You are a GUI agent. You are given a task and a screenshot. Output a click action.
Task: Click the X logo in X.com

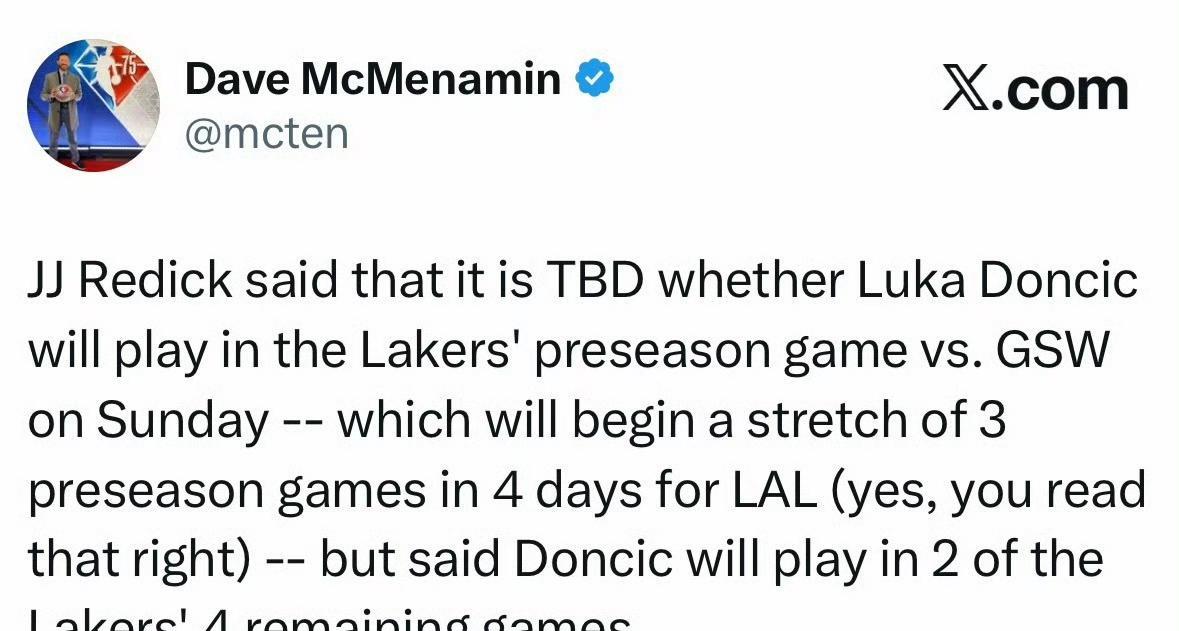(964, 90)
